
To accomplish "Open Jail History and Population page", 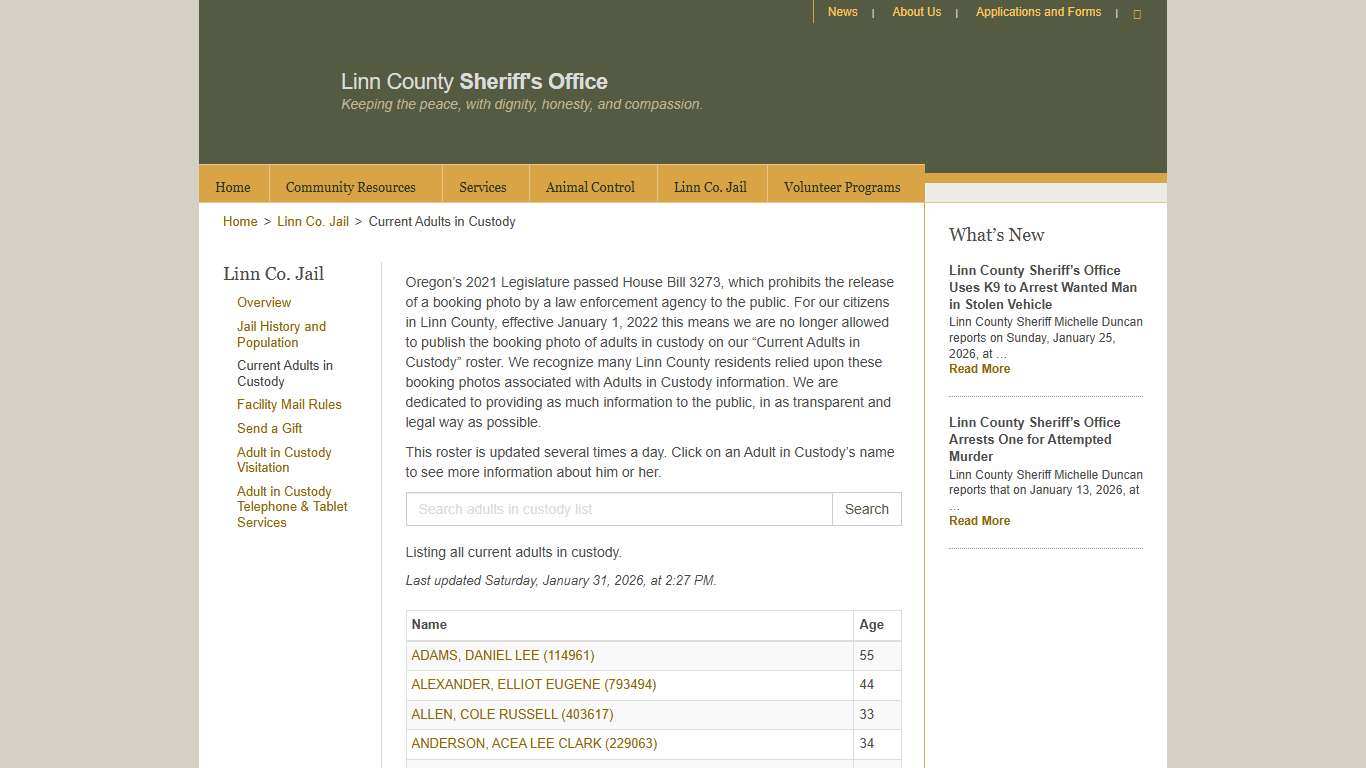I will pos(281,334).
